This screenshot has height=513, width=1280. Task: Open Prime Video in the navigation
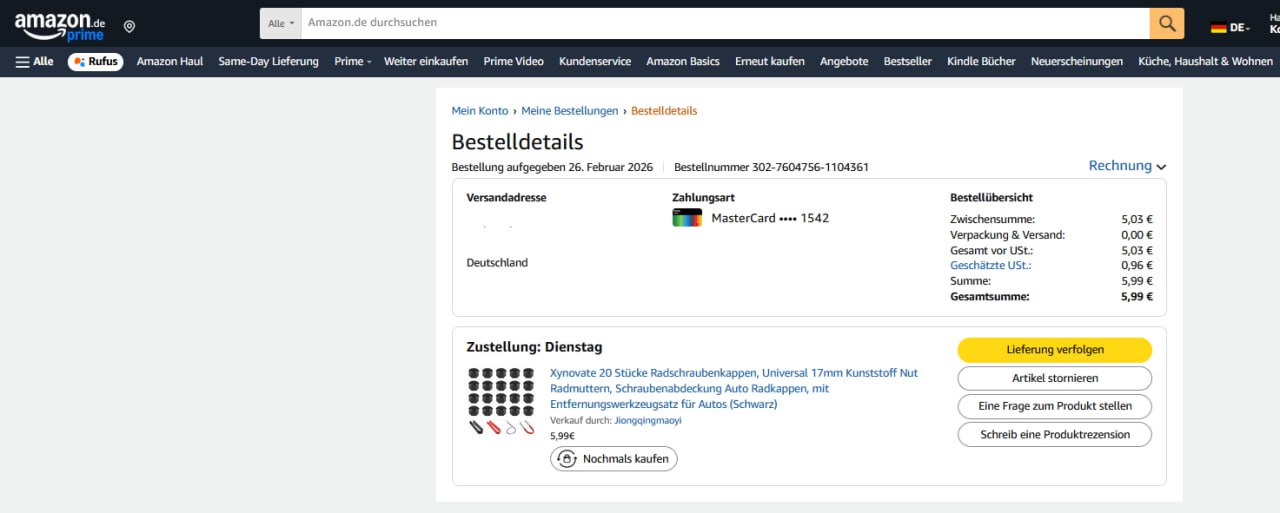(x=513, y=61)
